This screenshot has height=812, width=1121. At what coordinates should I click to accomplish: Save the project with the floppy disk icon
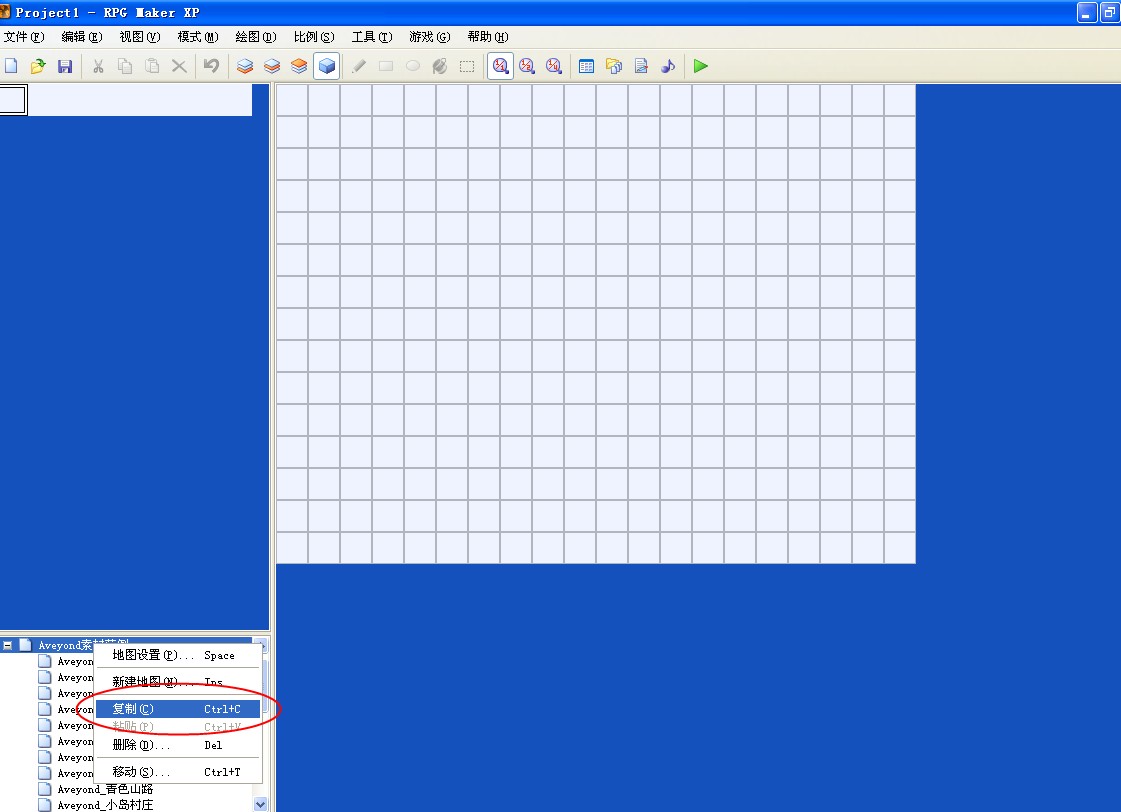[x=65, y=66]
